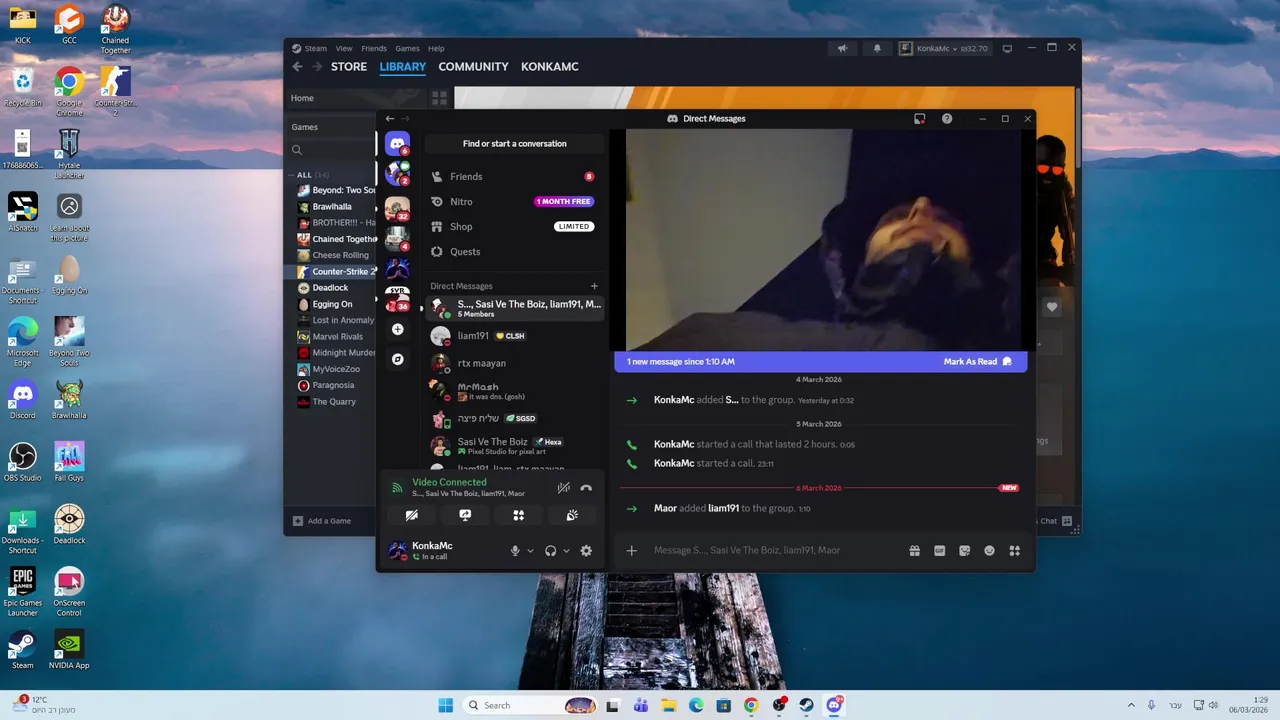Go back with Discord navigation arrow

[x=390, y=119]
